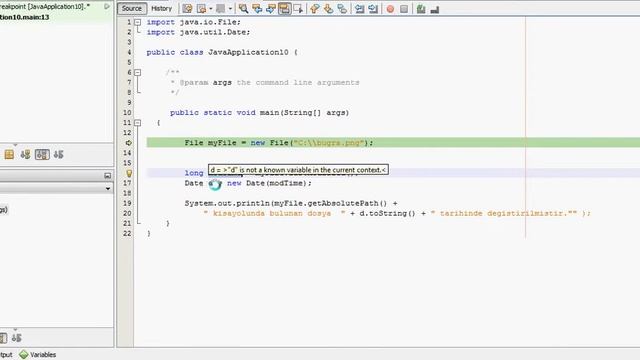Minimize the lower left panel
Screen dimensions: 640x360
tap(107, 176)
